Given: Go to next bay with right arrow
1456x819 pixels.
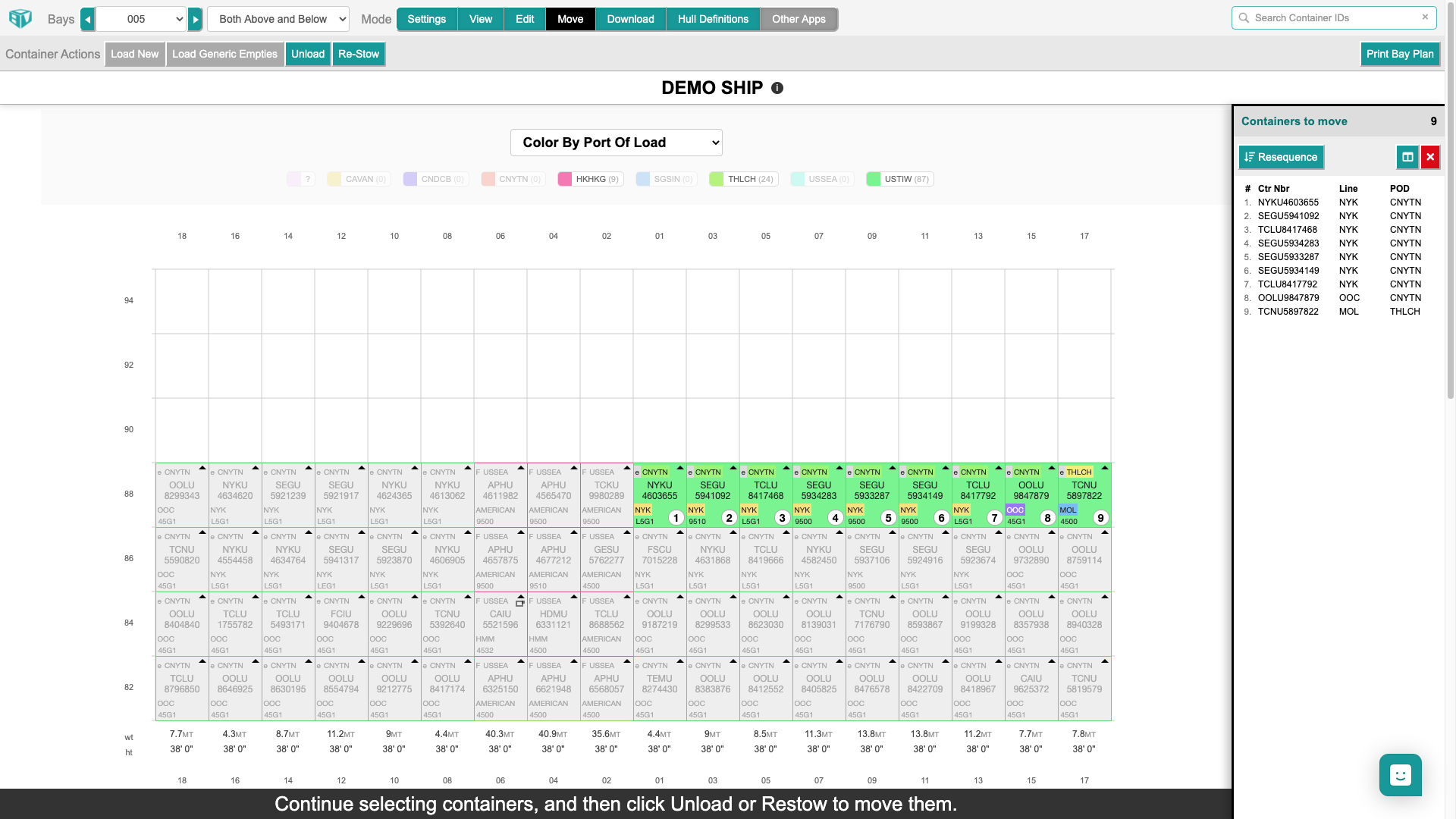Looking at the screenshot, I should click(196, 19).
